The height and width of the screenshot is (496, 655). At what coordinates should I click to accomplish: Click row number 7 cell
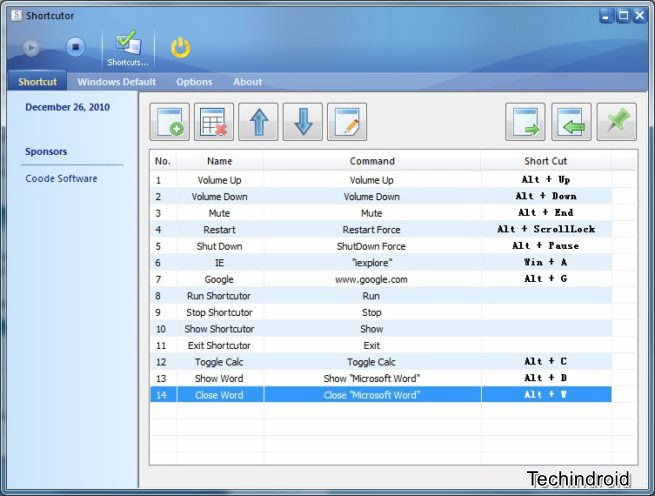coord(163,279)
